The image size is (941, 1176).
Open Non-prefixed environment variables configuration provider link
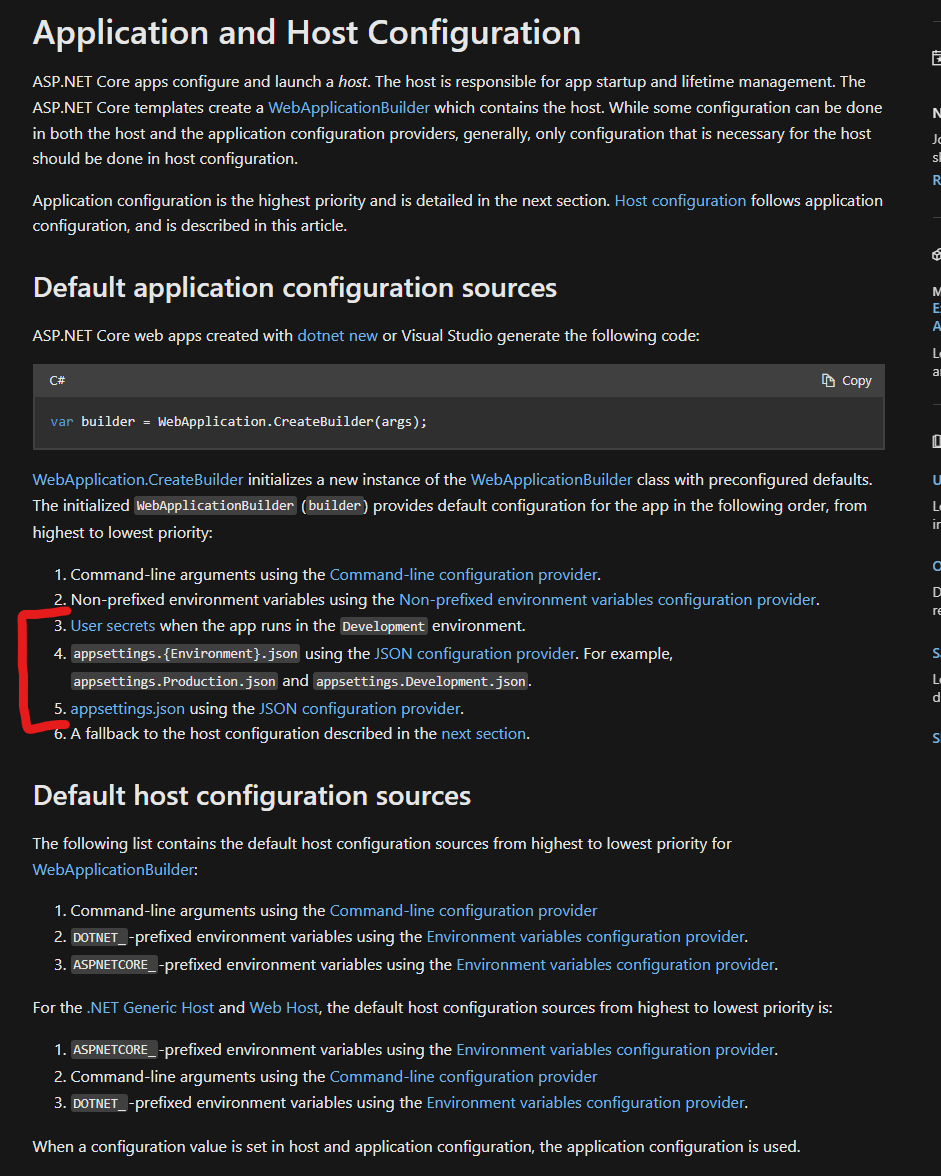click(607, 599)
